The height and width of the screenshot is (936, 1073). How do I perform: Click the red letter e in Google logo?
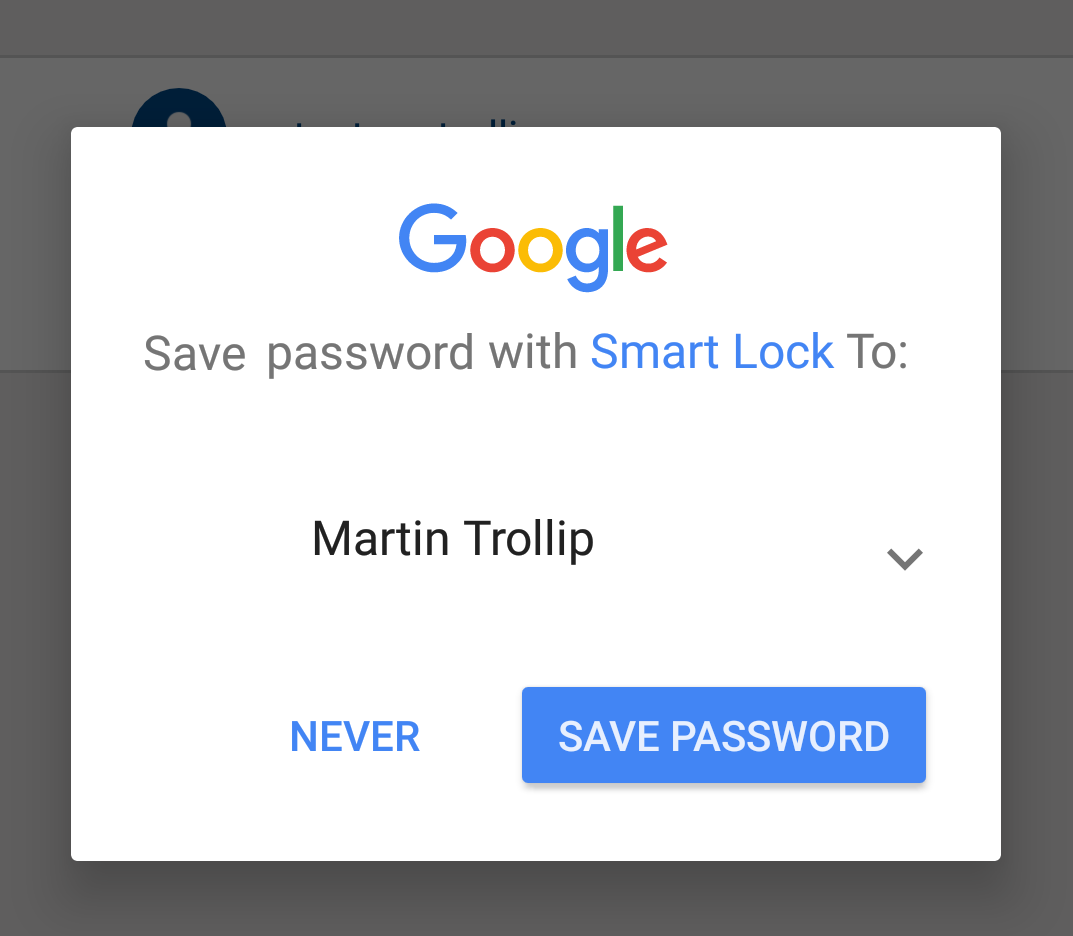646,248
